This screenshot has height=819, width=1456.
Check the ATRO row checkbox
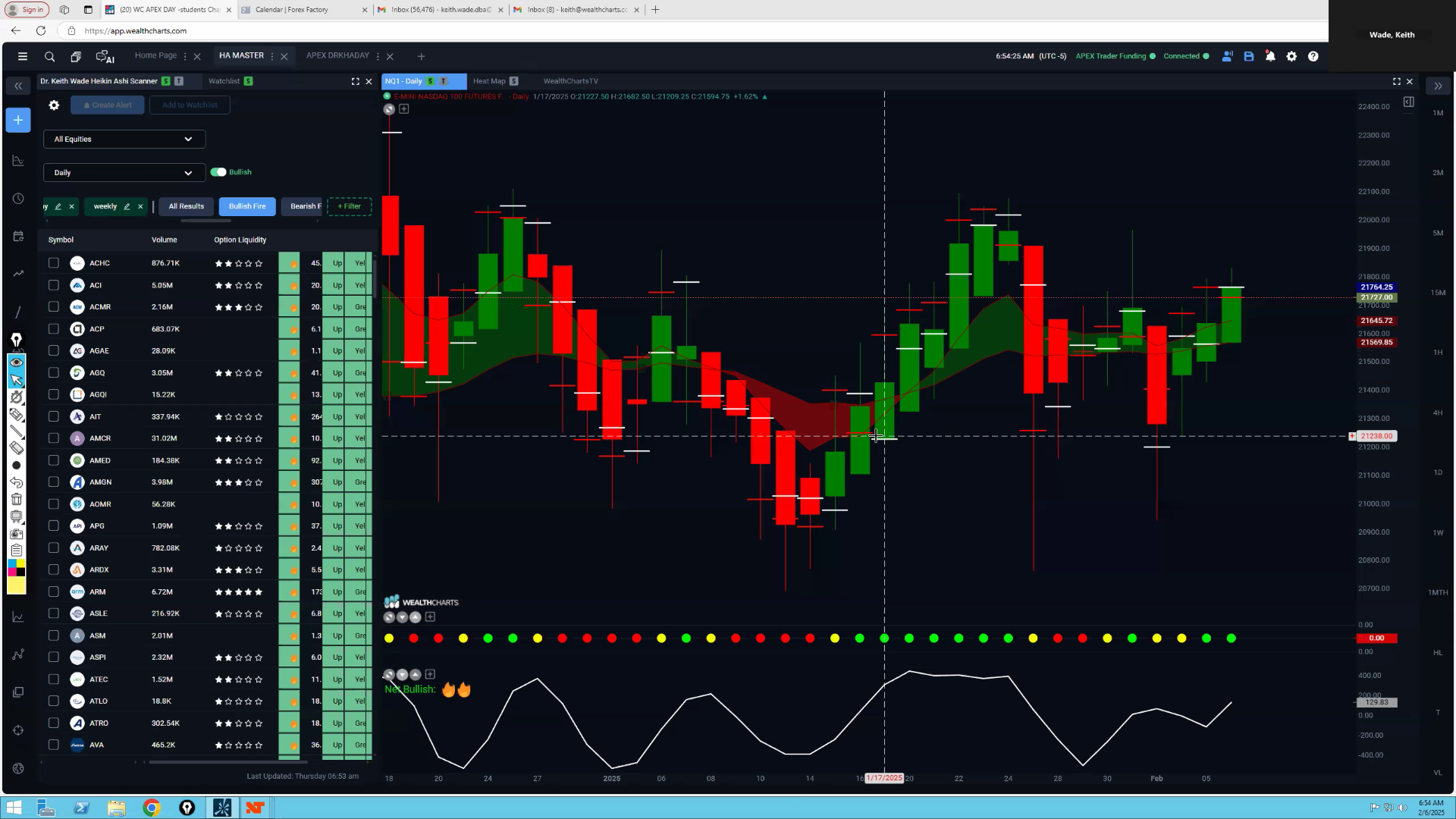point(53,723)
